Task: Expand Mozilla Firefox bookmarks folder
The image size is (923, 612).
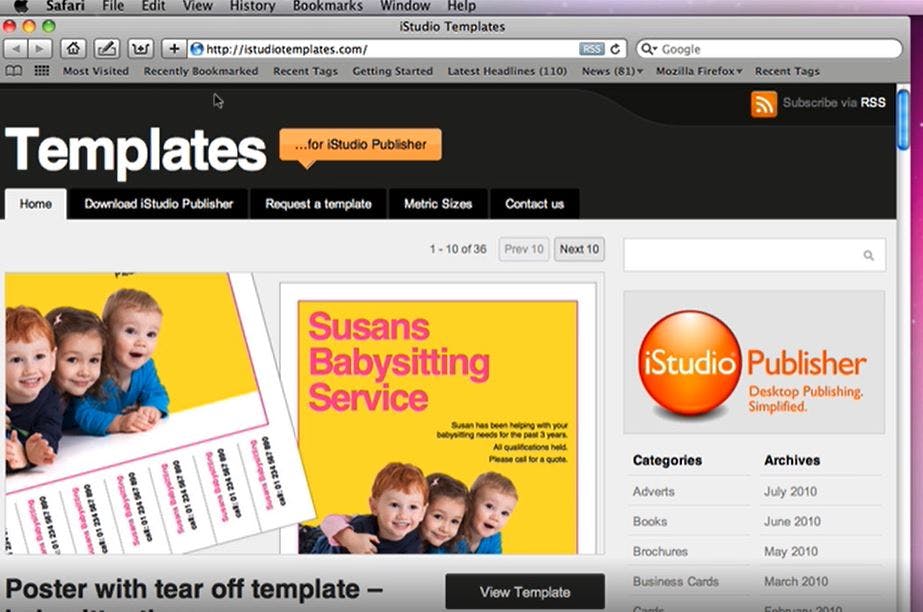Action: click(699, 71)
